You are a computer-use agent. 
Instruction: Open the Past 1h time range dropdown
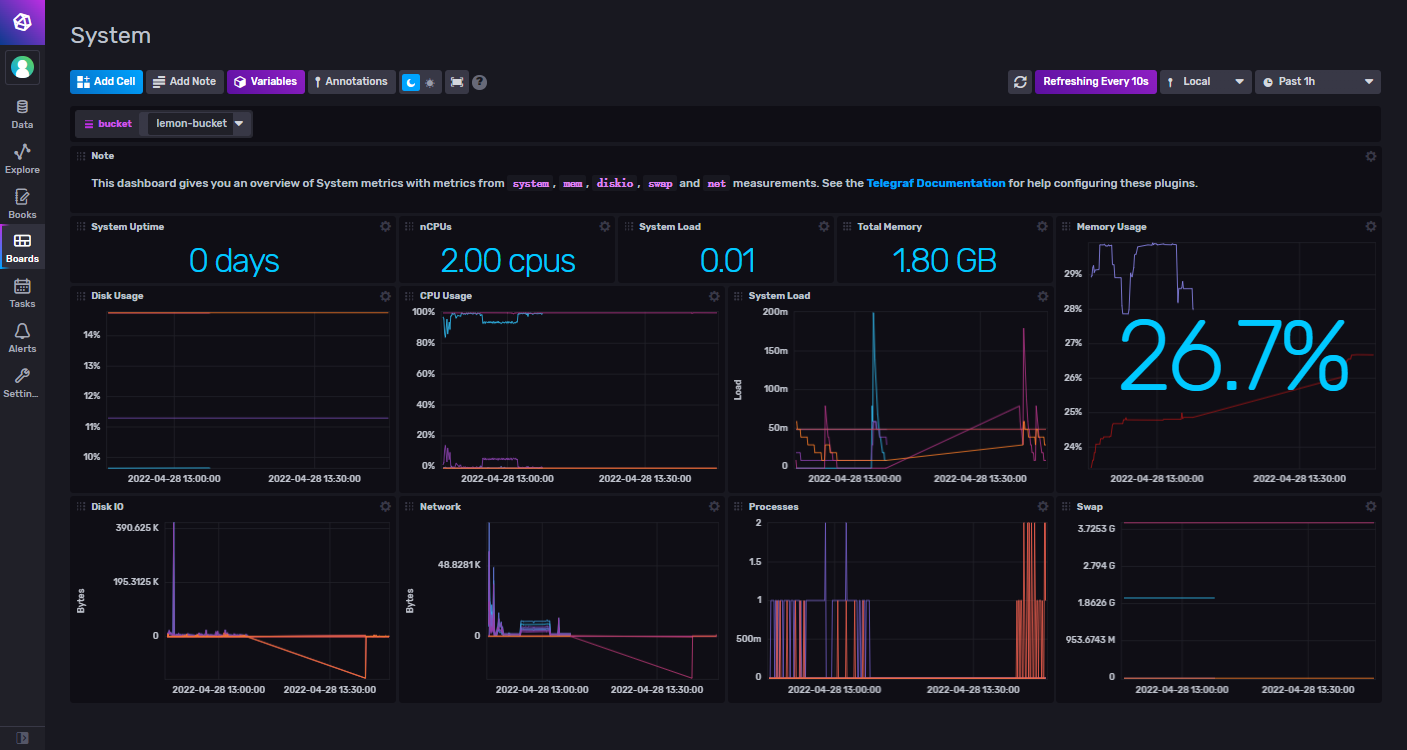click(1318, 82)
